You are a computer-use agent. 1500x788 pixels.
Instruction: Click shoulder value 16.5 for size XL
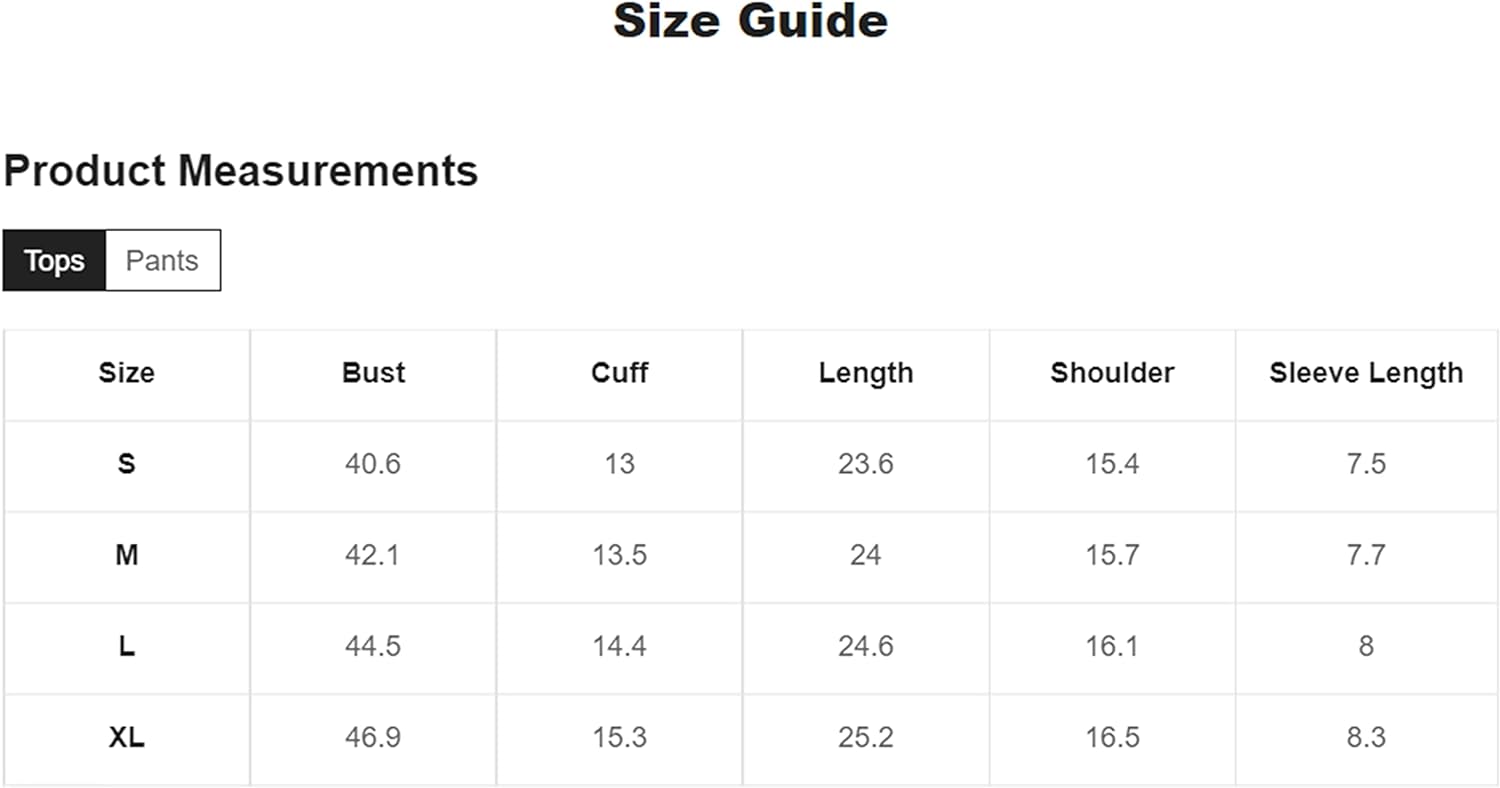1112,738
